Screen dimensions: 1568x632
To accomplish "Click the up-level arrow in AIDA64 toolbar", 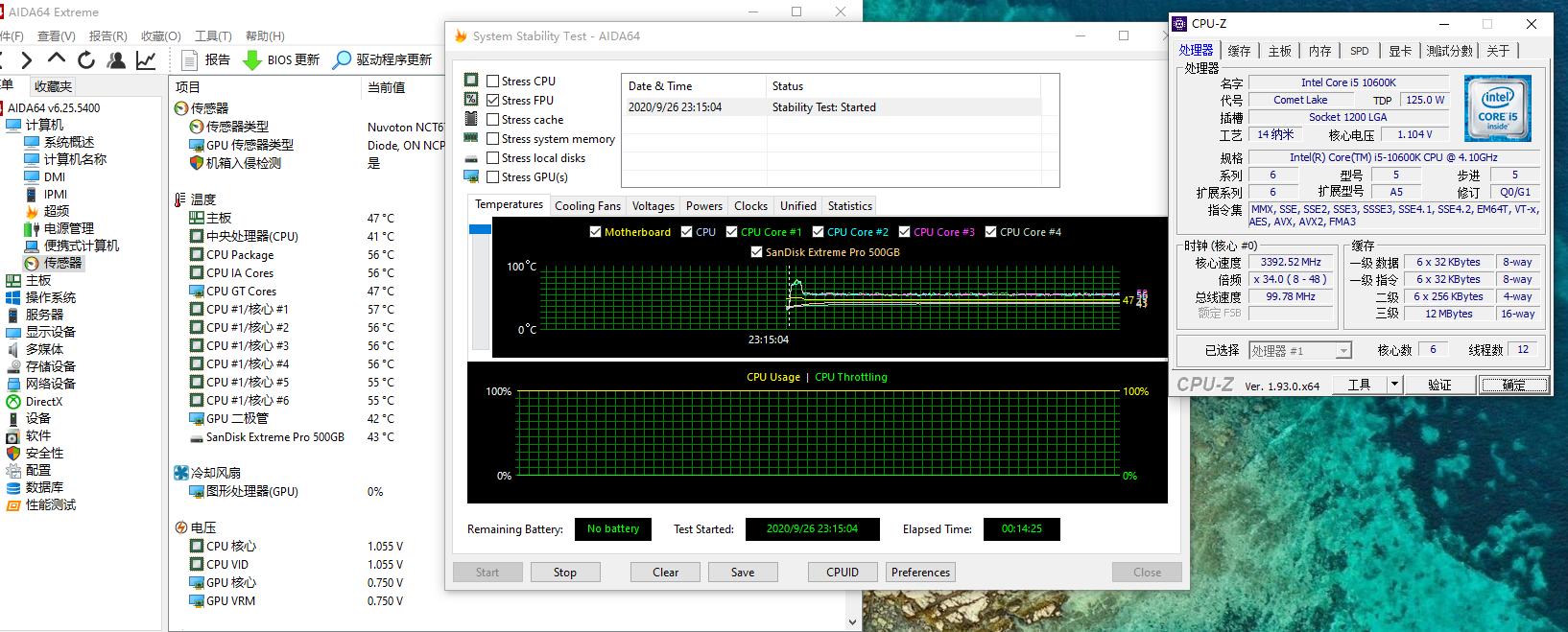I will click(56, 60).
